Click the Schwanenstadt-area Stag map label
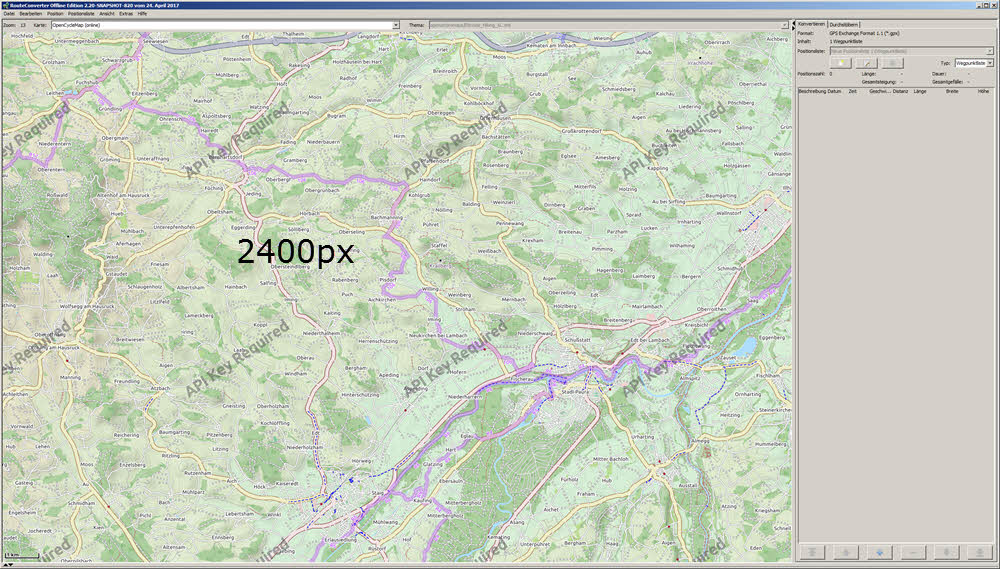1000x569 pixels. tap(378, 493)
